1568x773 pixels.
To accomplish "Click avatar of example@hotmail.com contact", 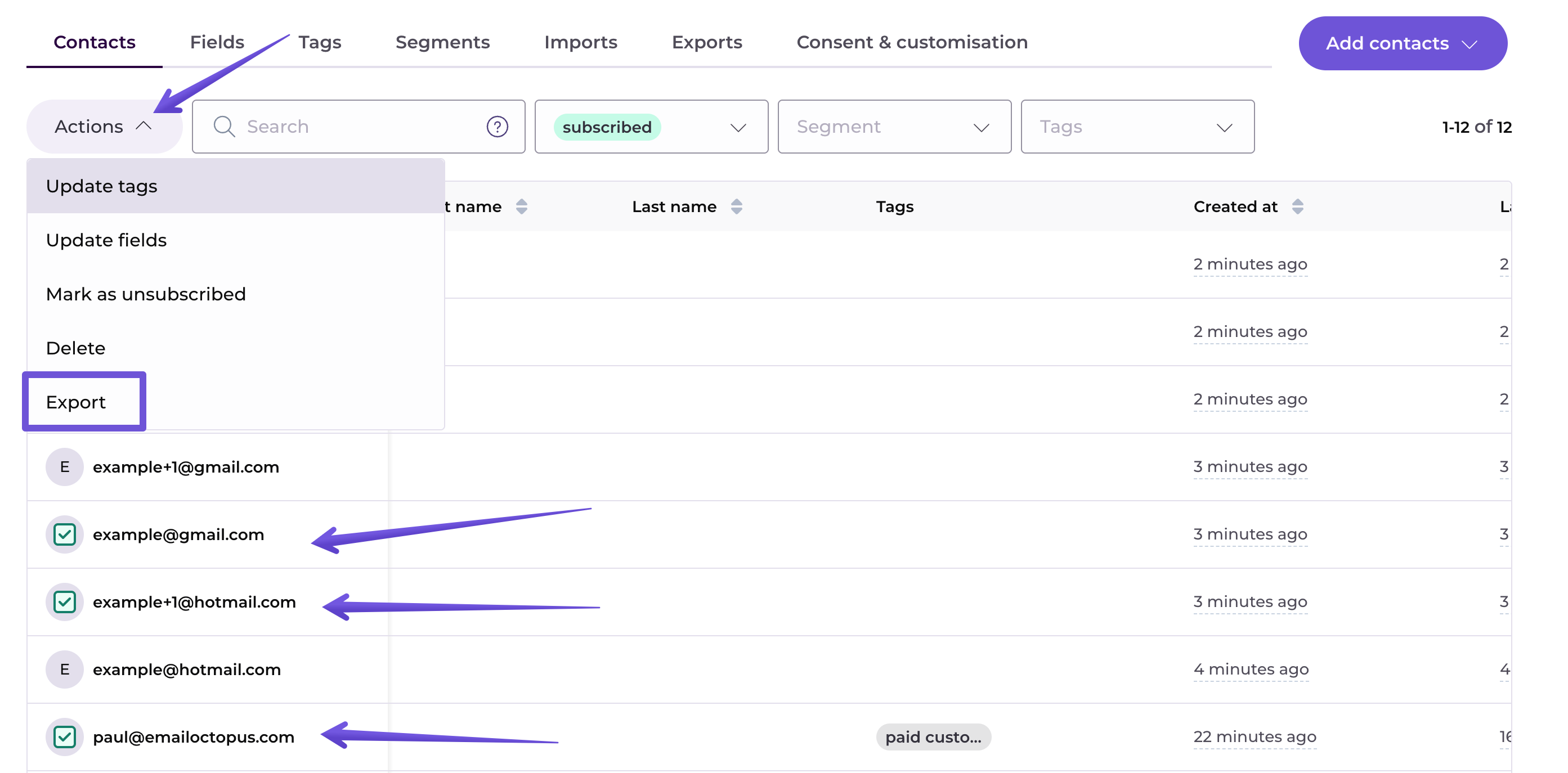I will pyautogui.click(x=65, y=669).
